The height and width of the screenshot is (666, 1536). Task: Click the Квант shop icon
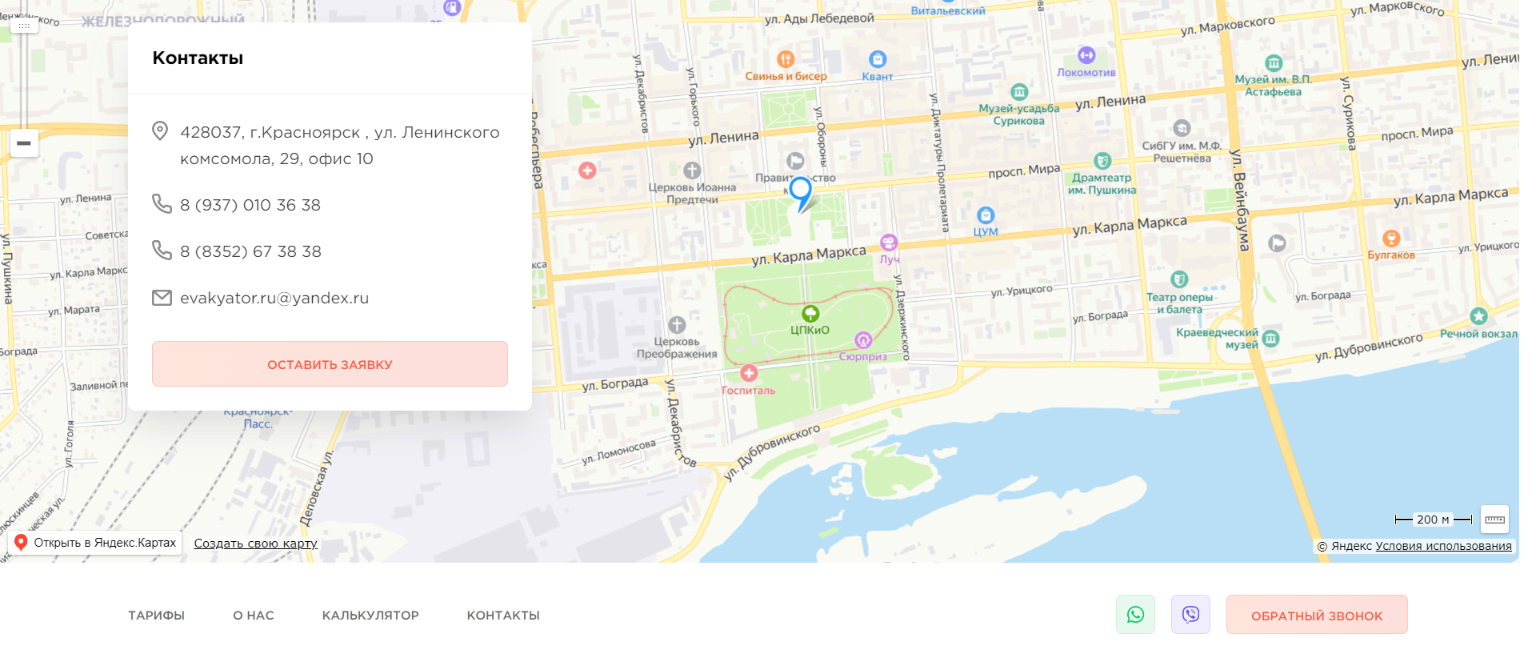[x=878, y=59]
